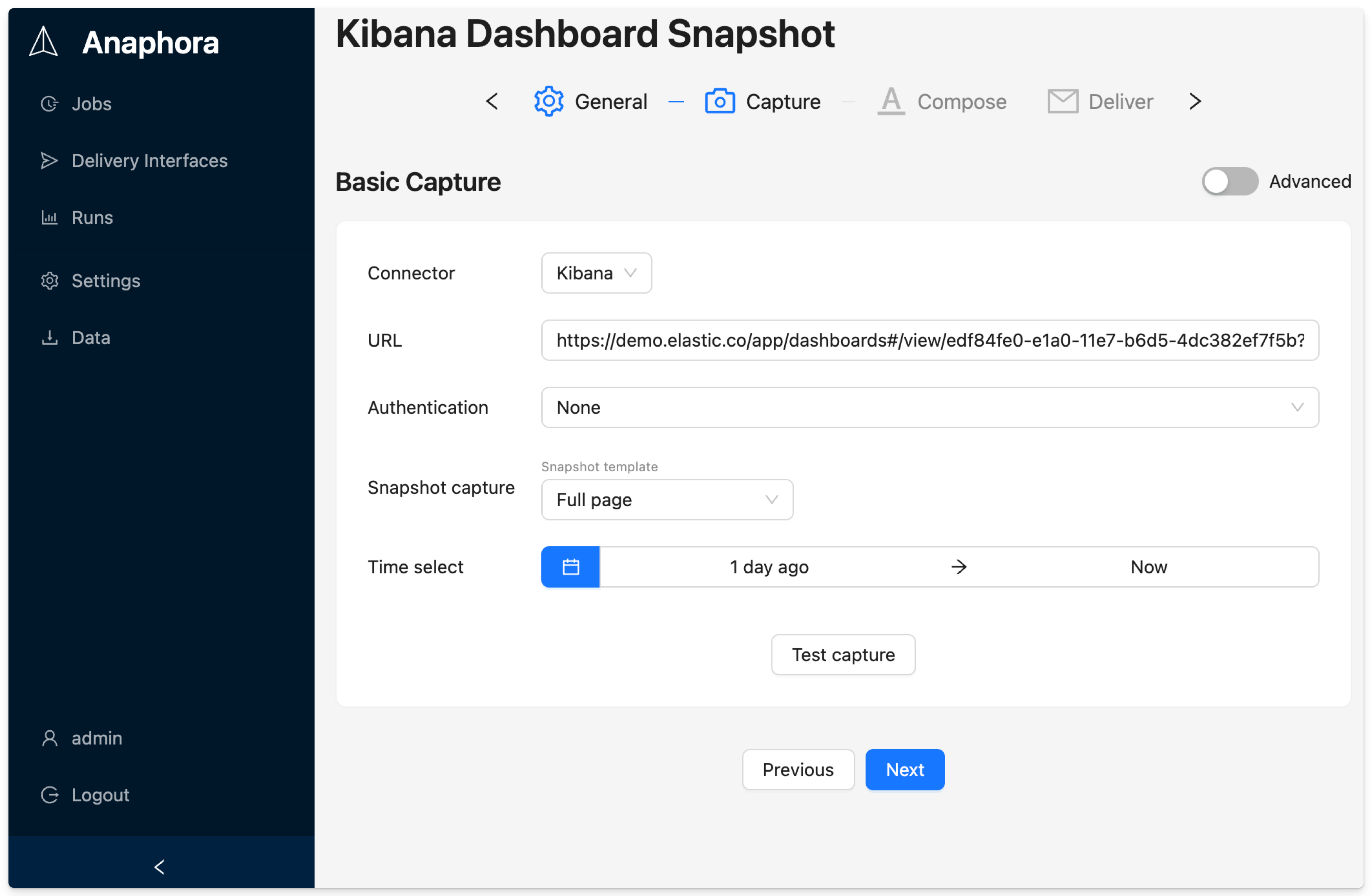This screenshot has width=1372, height=896.
Task: Enable the Advanced capture toggle
Action: [1230, 182]
